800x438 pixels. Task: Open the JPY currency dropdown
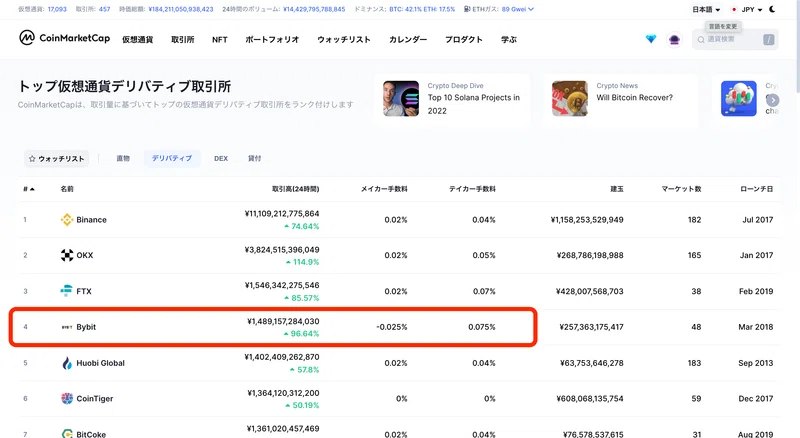click(747, 10)
